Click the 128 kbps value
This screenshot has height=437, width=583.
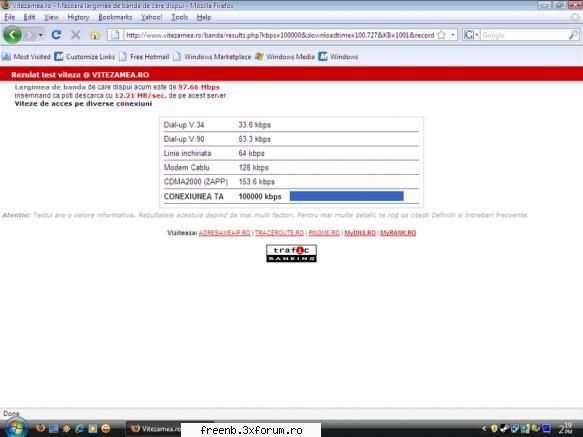[254, 167]
